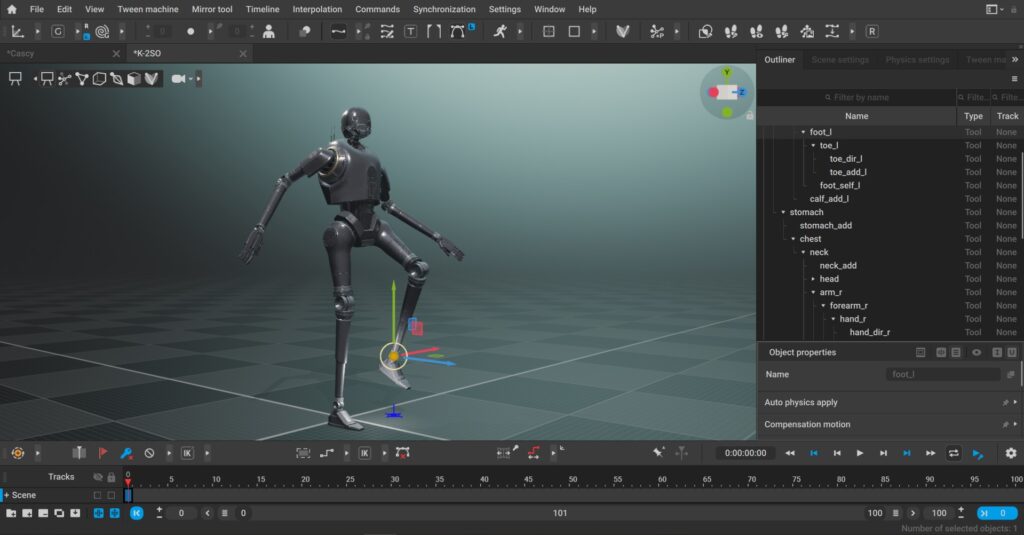
Task: Click the orange AutoPosing icon at timeline left
Action: coord(18,453)
